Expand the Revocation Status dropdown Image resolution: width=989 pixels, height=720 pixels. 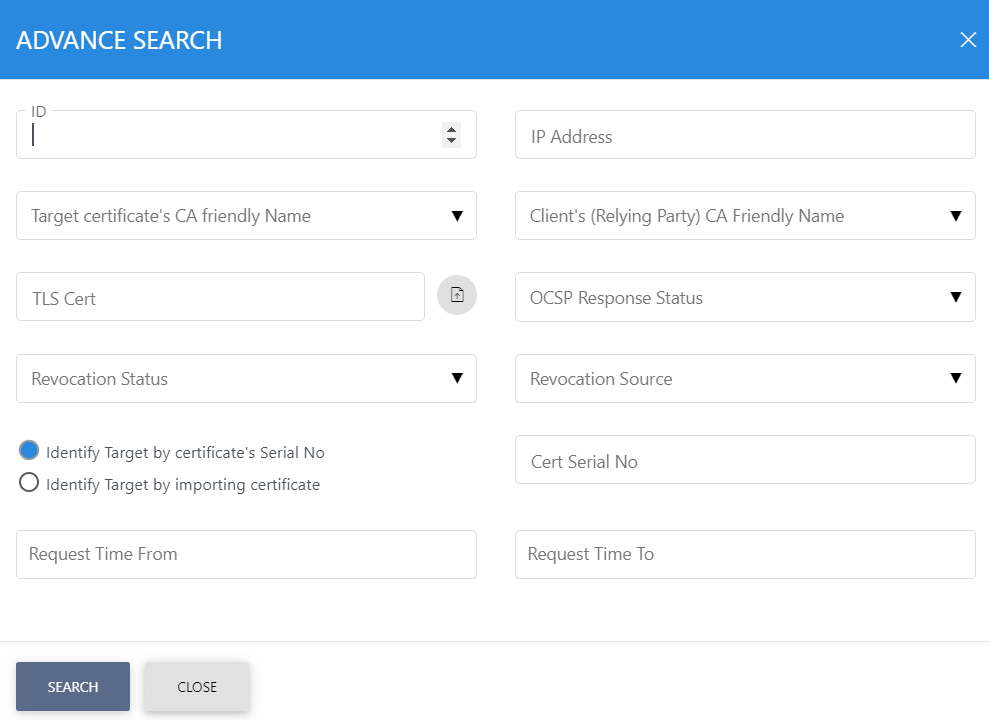[246, 379]
